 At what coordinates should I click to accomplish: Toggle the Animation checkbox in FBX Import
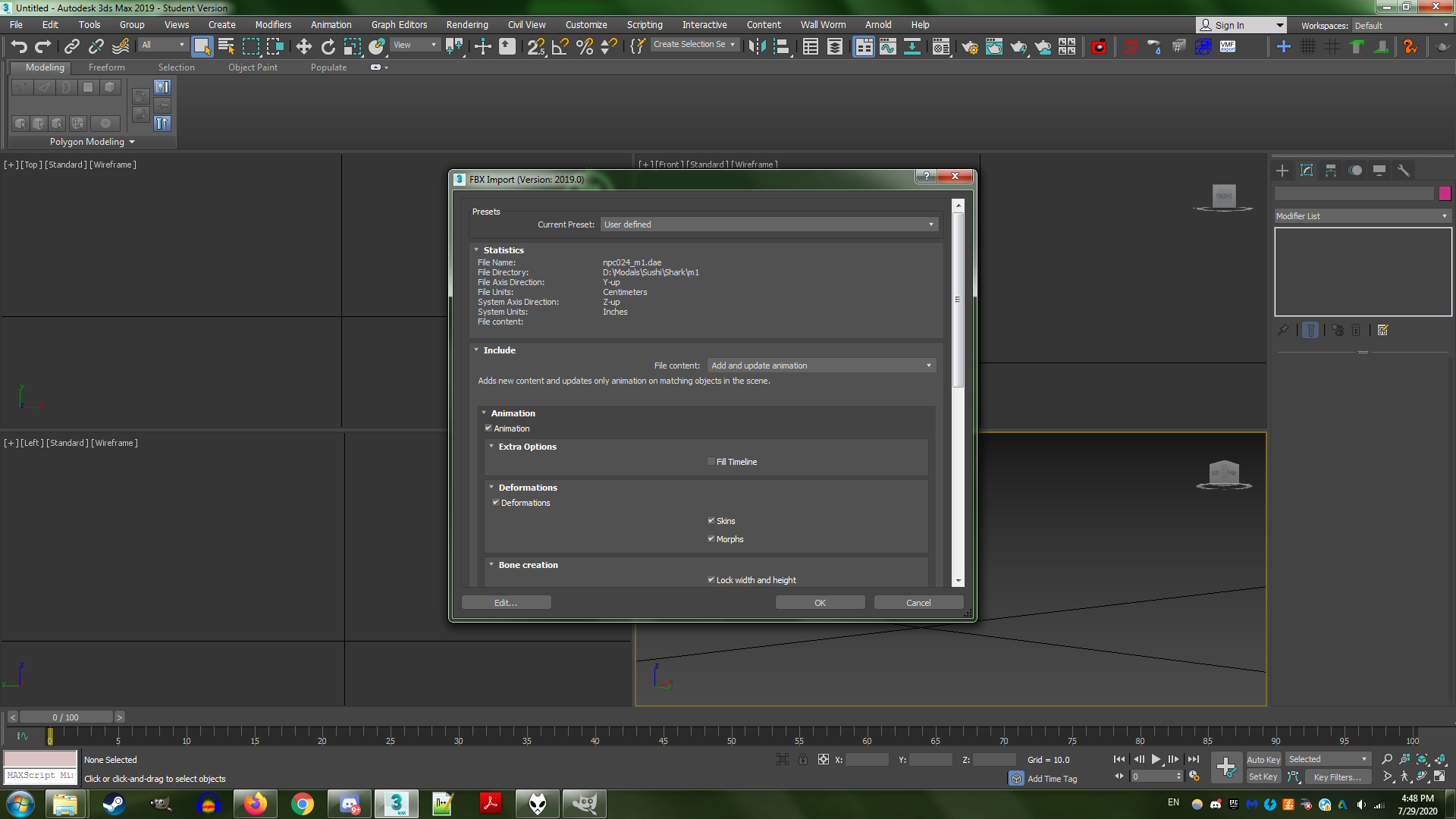488,428
